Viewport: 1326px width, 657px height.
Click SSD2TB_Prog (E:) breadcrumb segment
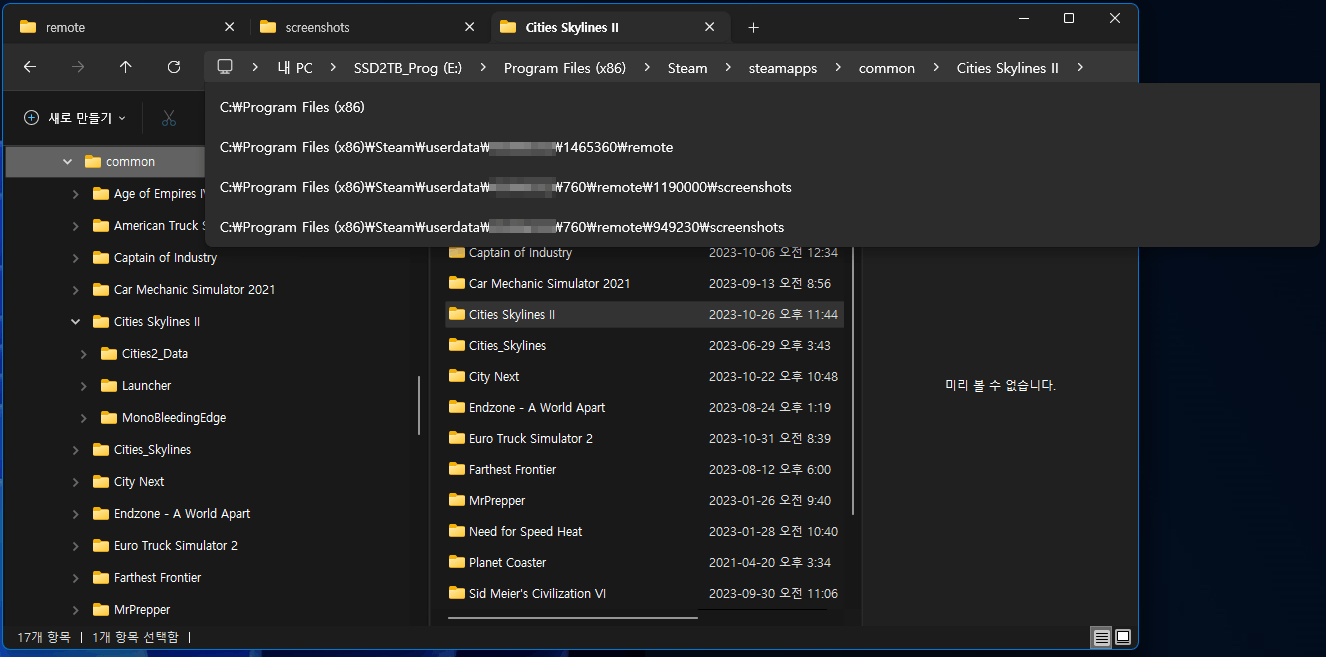point(408,68)
